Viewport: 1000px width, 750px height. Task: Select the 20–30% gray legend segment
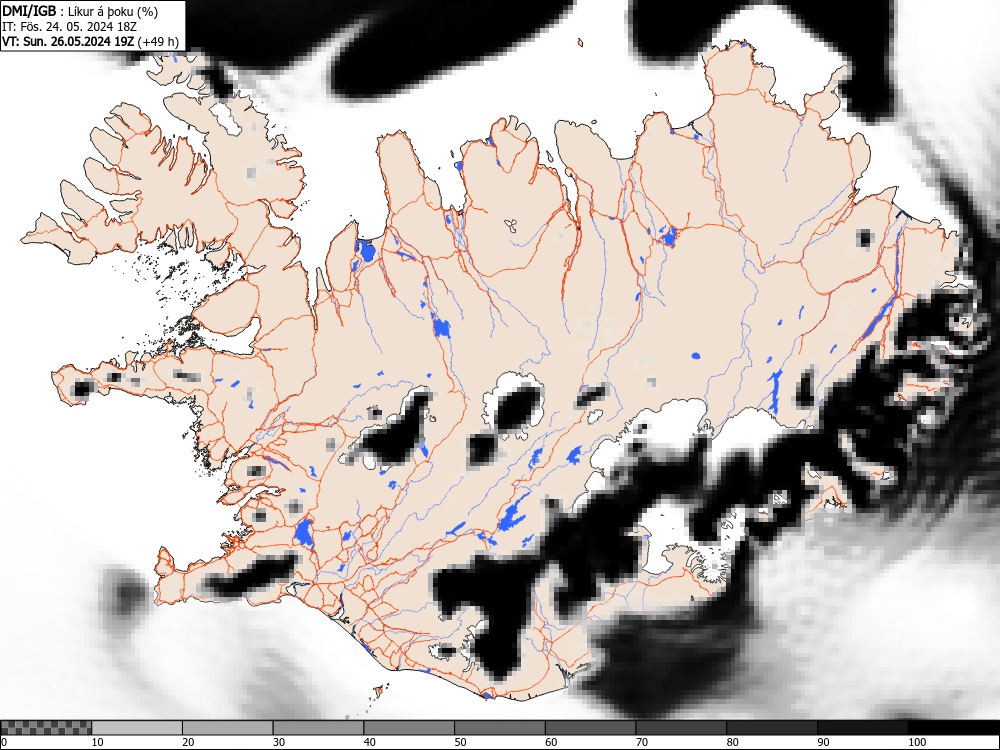click(228, 728)
